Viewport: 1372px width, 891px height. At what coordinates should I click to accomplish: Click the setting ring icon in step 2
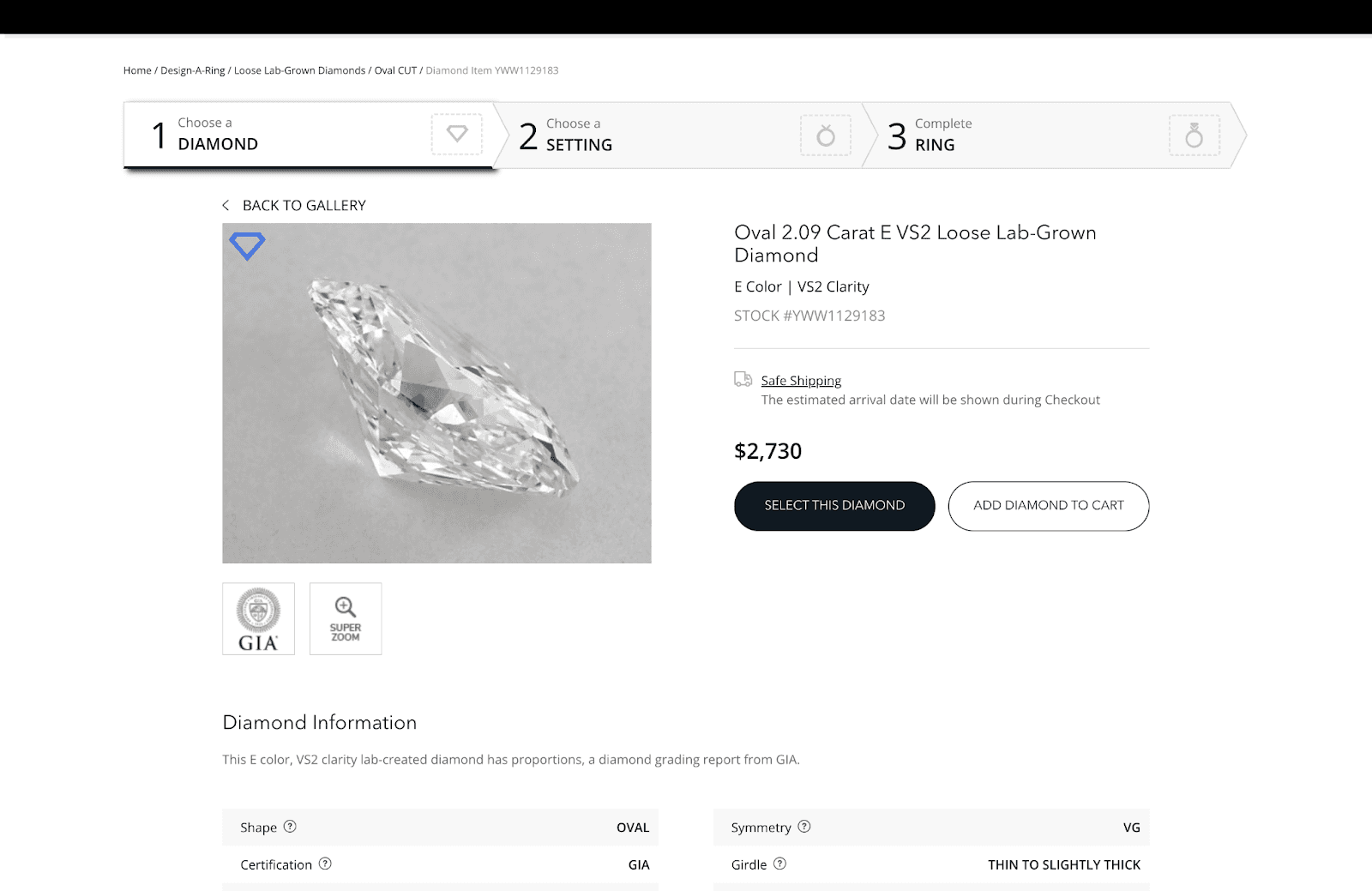tap(825, 135)
